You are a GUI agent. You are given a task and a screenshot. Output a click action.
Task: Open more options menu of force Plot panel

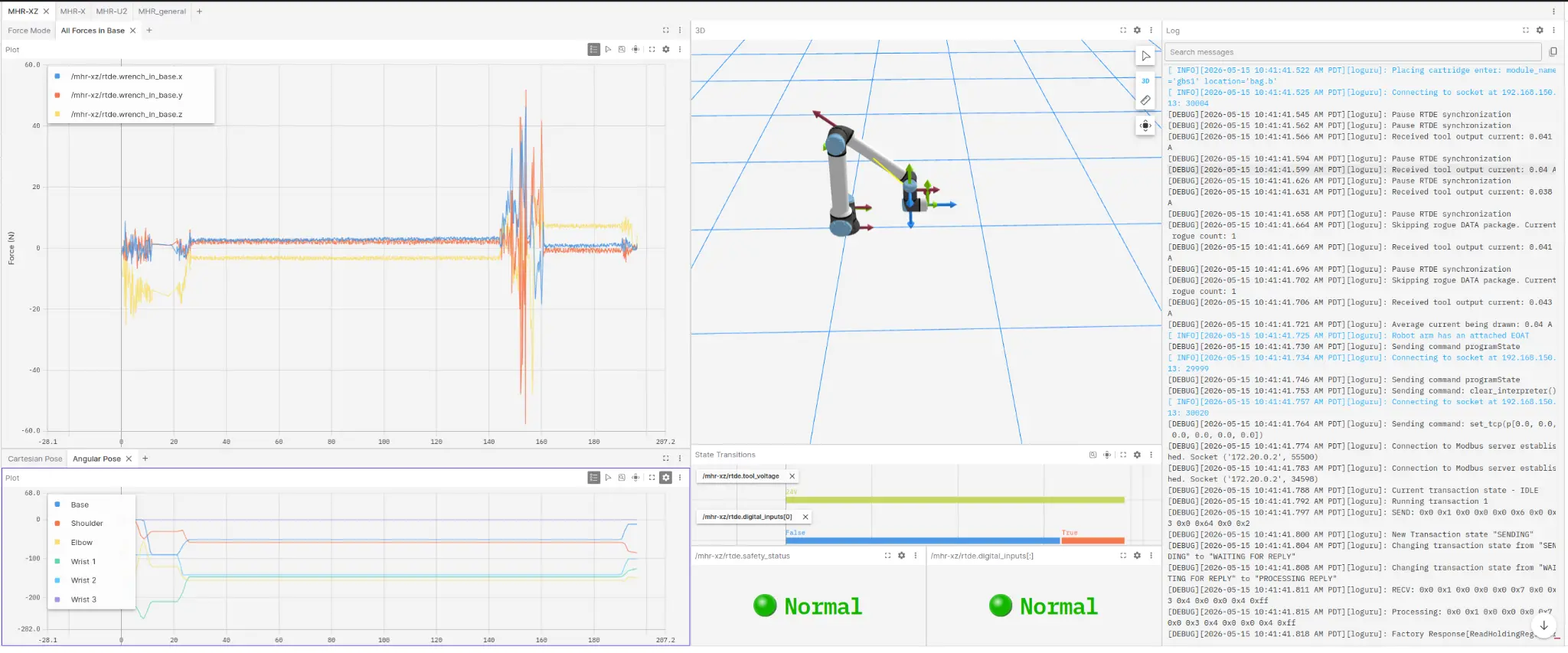[x=680, y=49]
